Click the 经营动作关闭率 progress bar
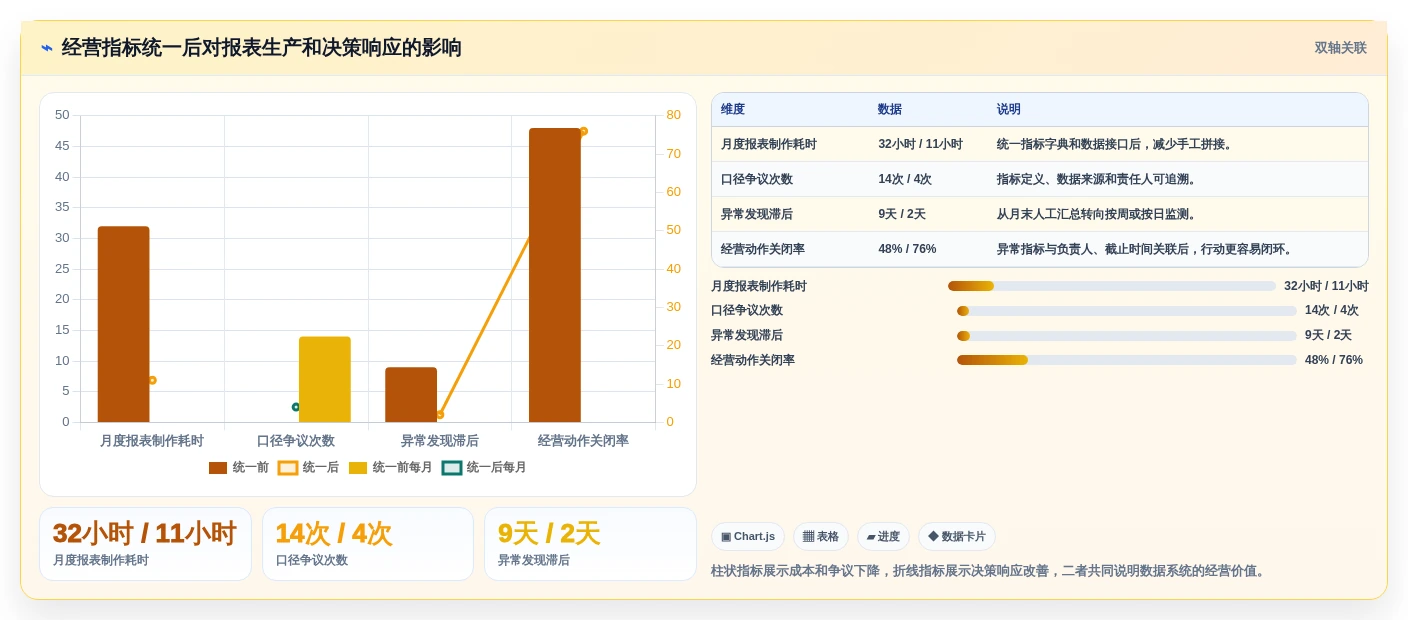This screenshot has height=620, width=1408. [x=1127, y=360]
